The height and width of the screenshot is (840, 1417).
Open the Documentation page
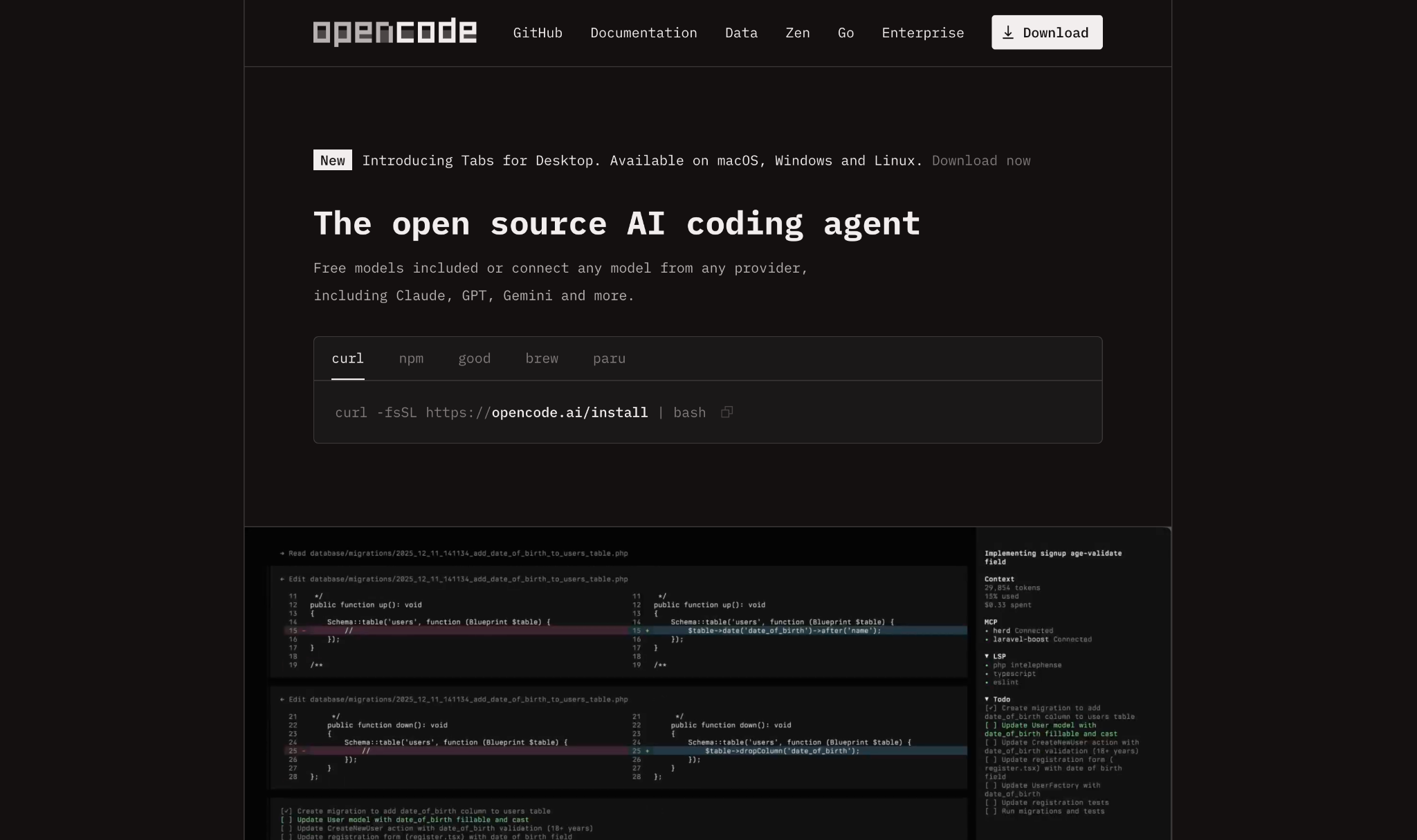click(643, 33)
